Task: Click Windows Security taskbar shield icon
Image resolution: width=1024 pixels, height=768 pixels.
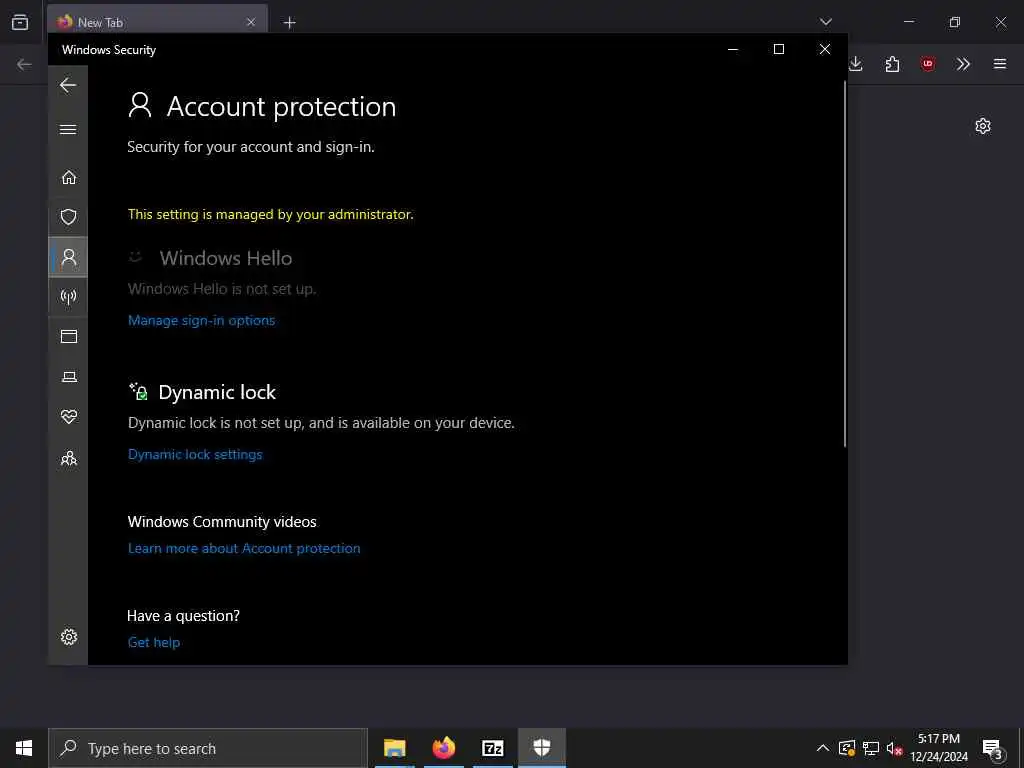Action: click(x=541, y=748)
